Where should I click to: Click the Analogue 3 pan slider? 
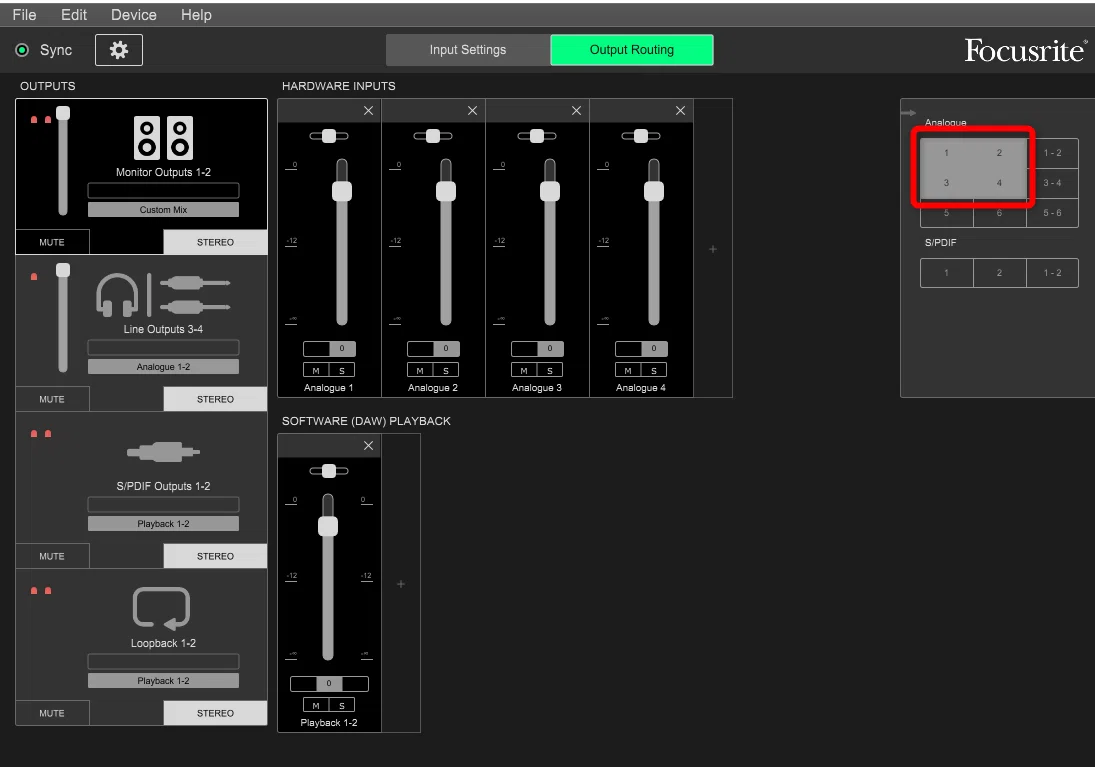click(537, 136)
